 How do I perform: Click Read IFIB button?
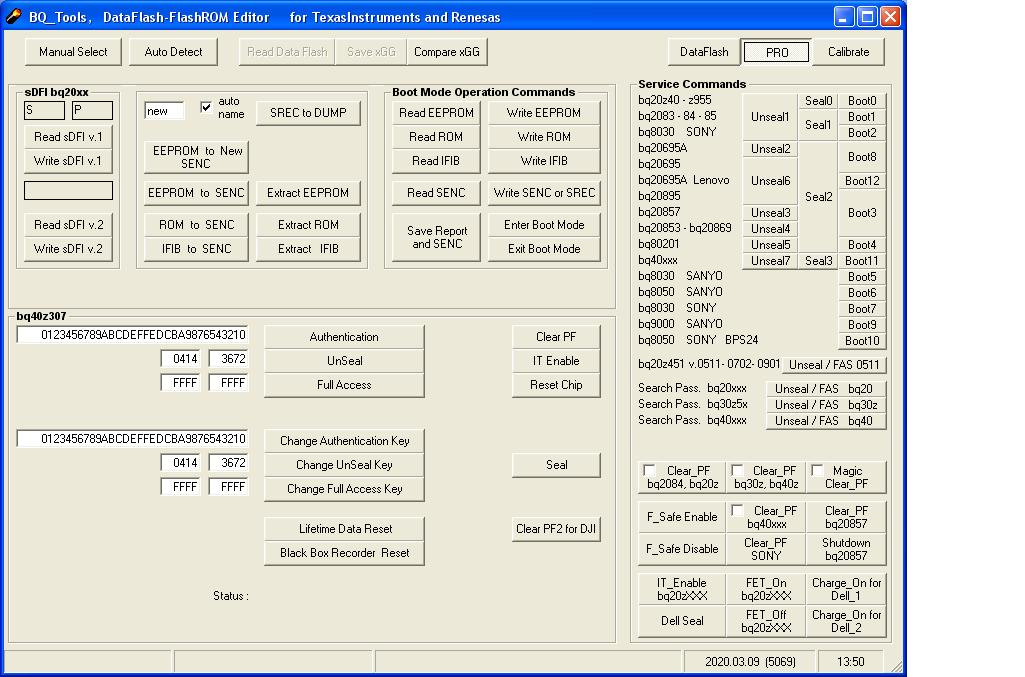436,161
